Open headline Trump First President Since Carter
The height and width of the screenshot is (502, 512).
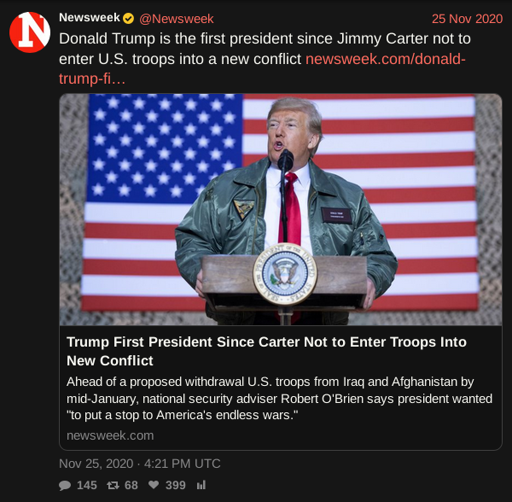266,351
